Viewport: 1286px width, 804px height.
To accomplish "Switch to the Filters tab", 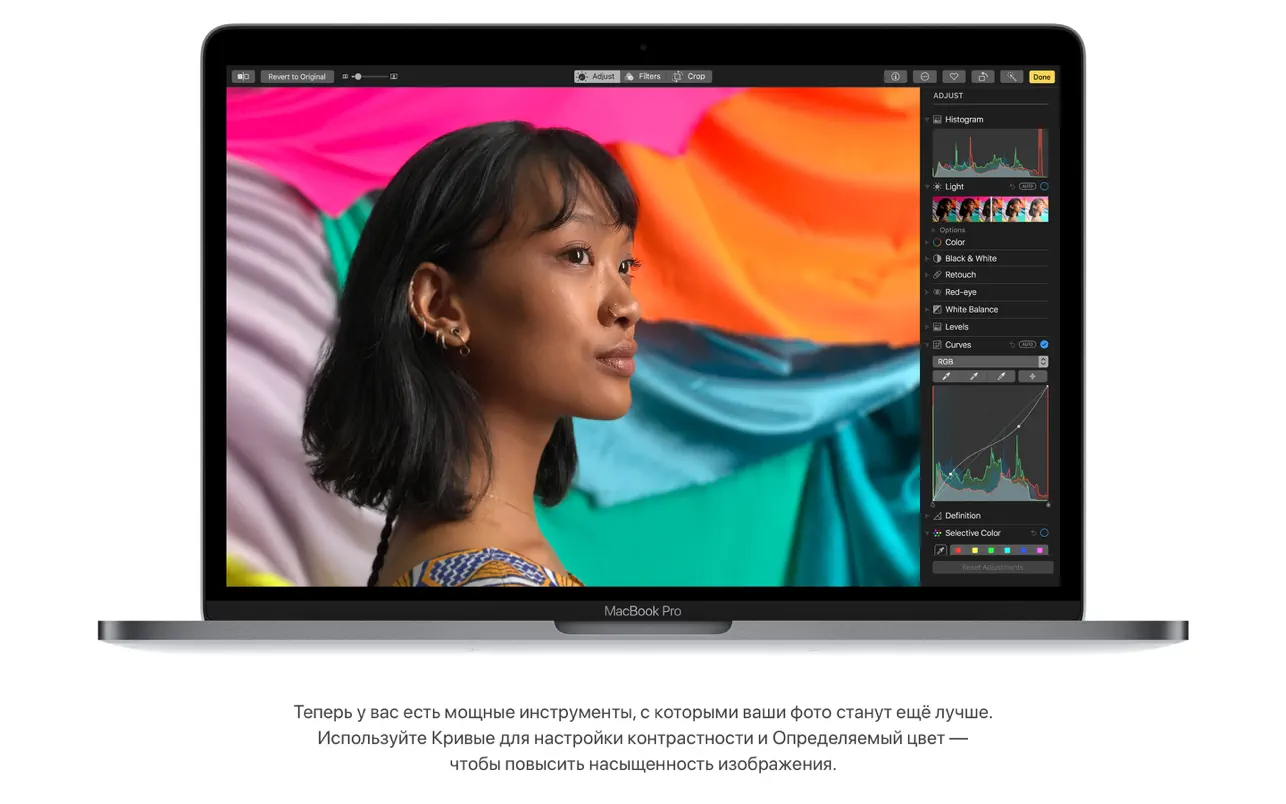I will click(644, 76).
